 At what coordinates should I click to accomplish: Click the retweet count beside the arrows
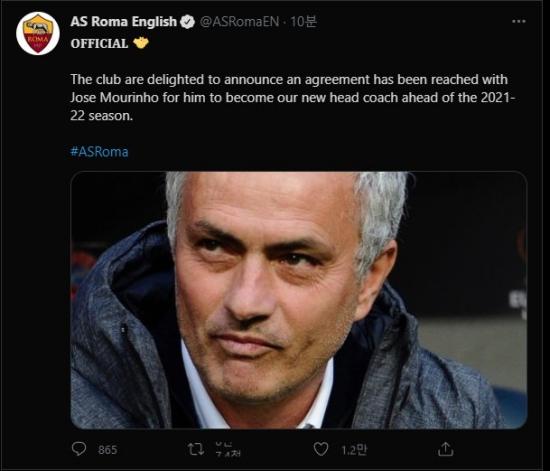228,449
